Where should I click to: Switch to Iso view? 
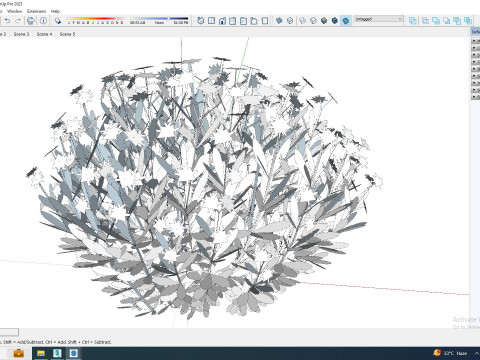tap(201, 21)
